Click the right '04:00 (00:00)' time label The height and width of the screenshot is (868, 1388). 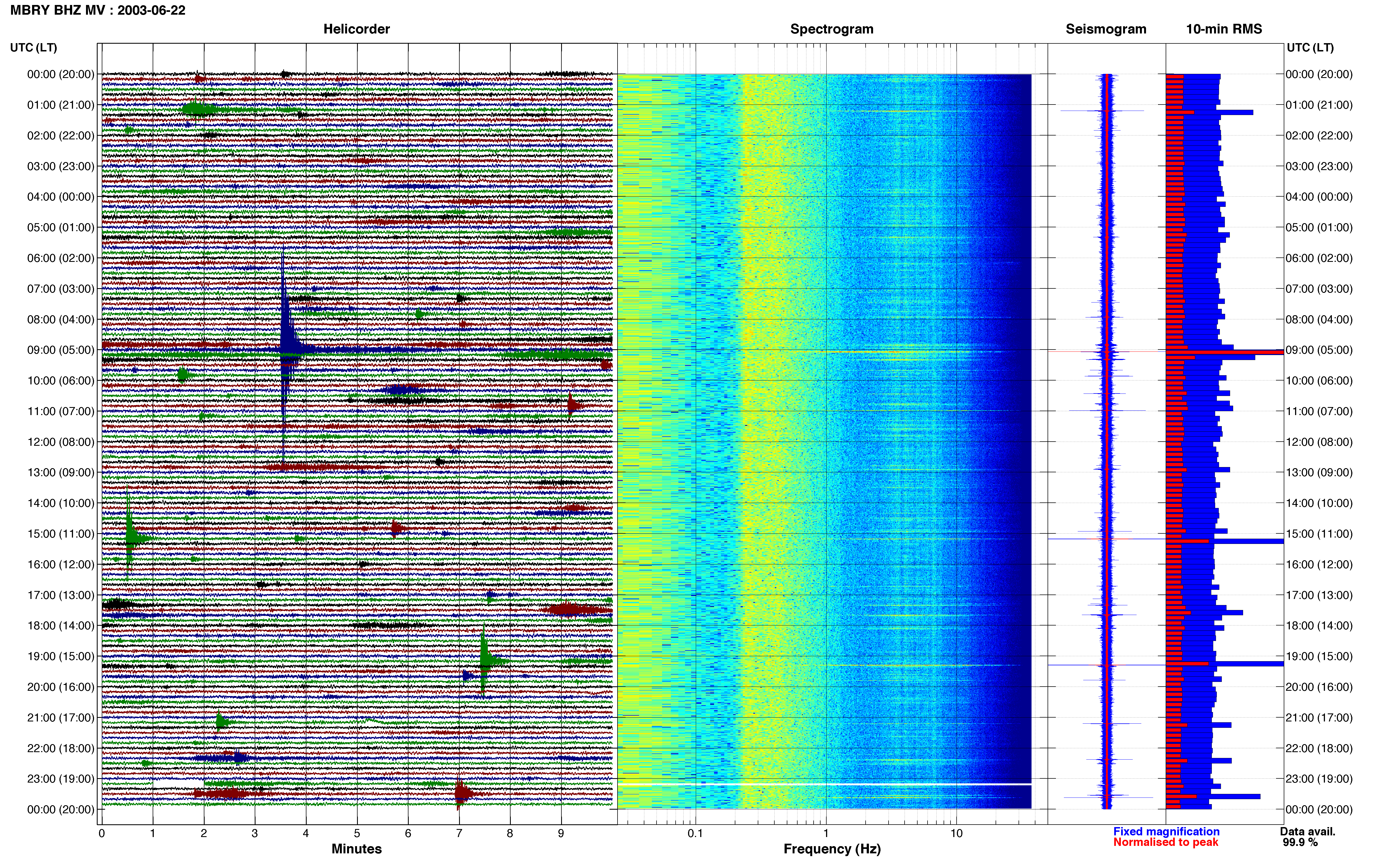(x=1319, y=197)
